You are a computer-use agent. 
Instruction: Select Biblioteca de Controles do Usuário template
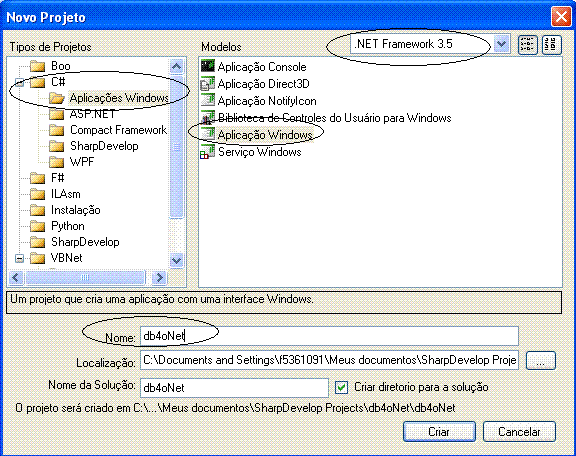335,118
